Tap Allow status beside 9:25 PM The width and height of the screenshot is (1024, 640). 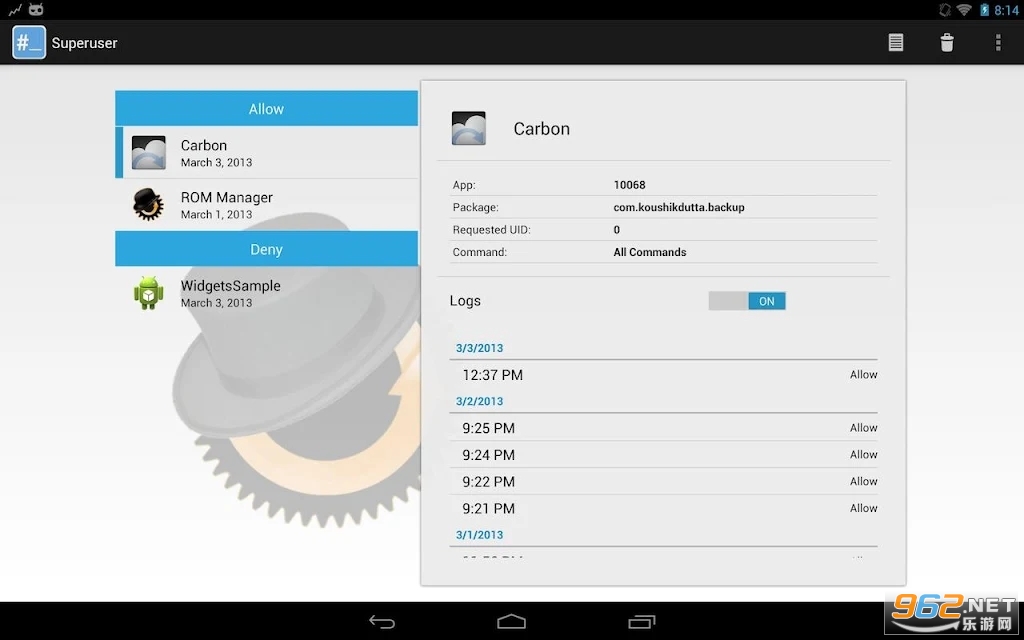tap(863, 428)
